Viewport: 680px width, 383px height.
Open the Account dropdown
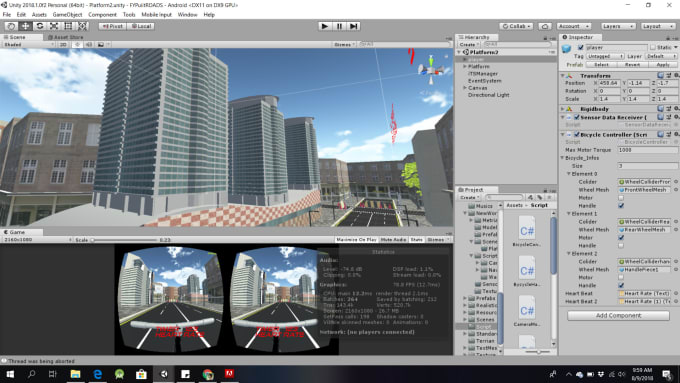click(x=573, y=26)
